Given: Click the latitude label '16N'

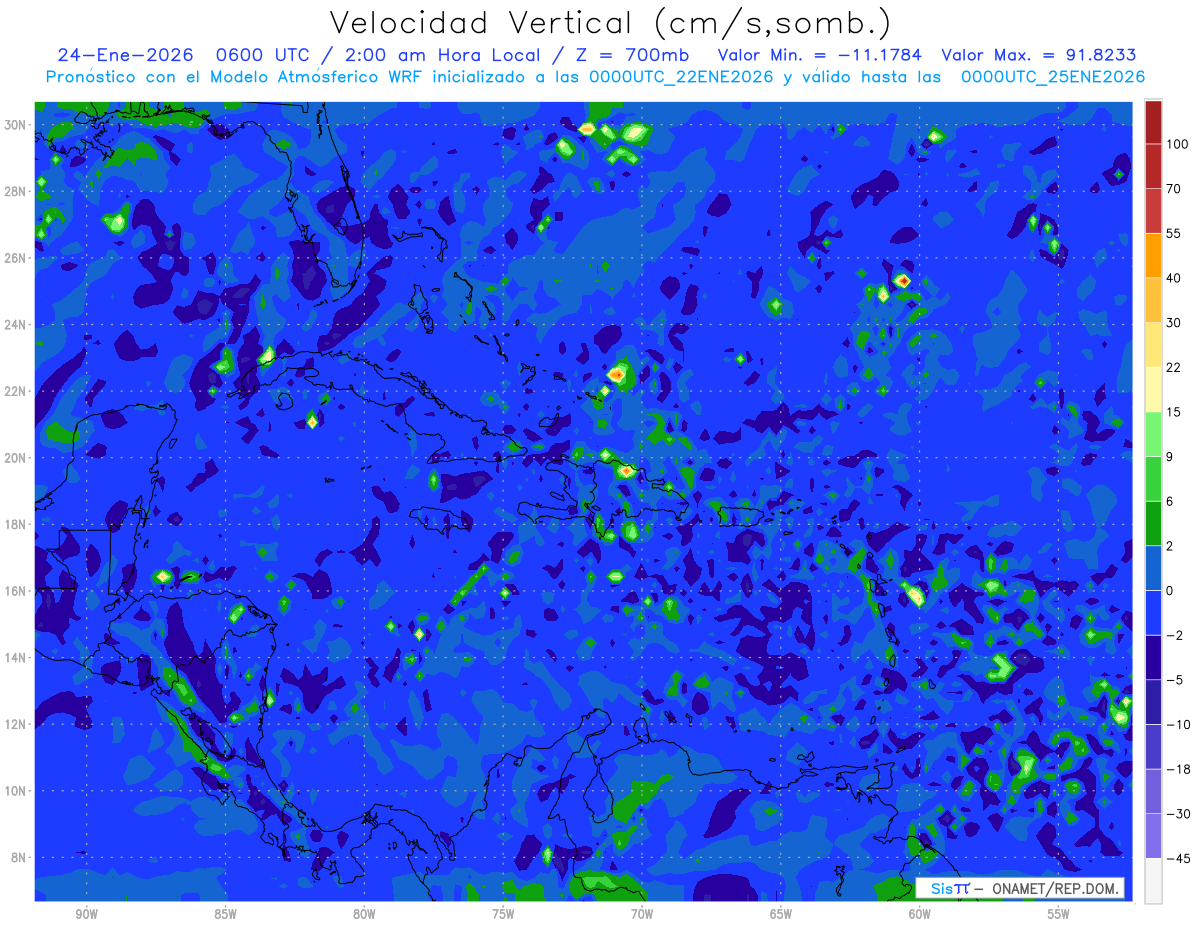Looking at the screenshot, I should [16, 591].
